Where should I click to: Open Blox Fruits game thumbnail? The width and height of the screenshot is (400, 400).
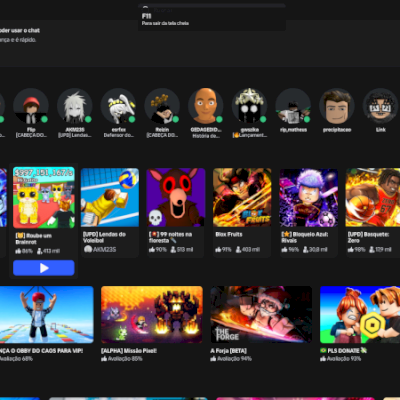(242, 198)
